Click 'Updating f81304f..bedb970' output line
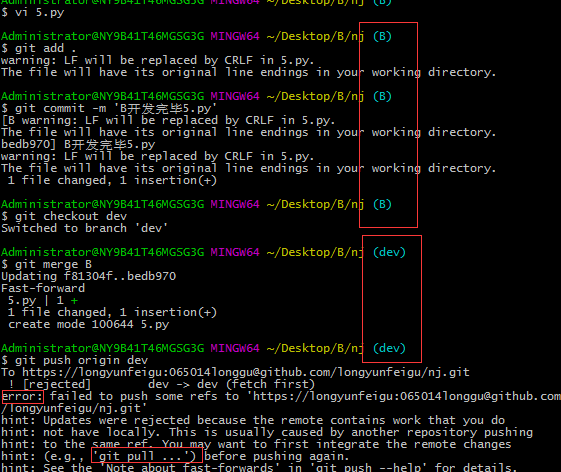 (89, 276)
